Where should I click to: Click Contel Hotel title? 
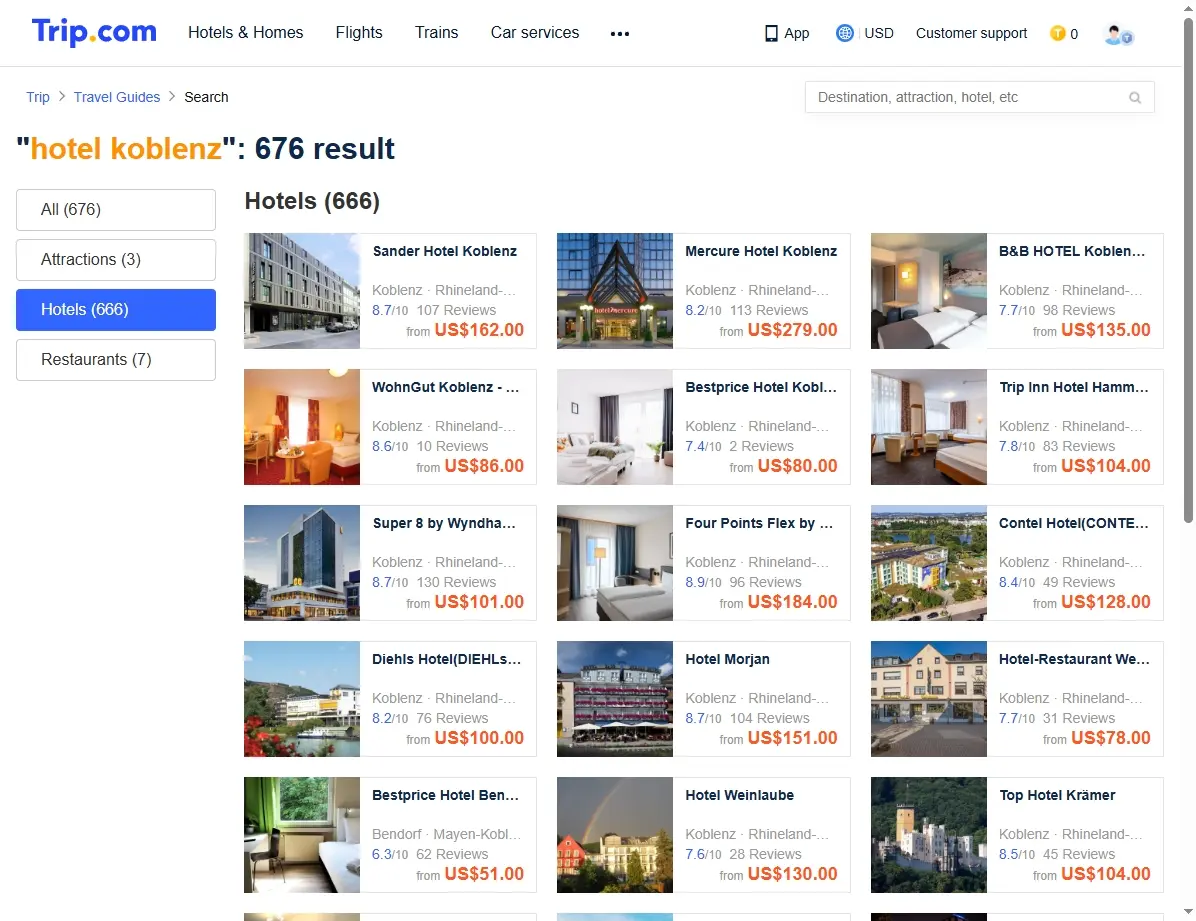(x=1073, y=523)
